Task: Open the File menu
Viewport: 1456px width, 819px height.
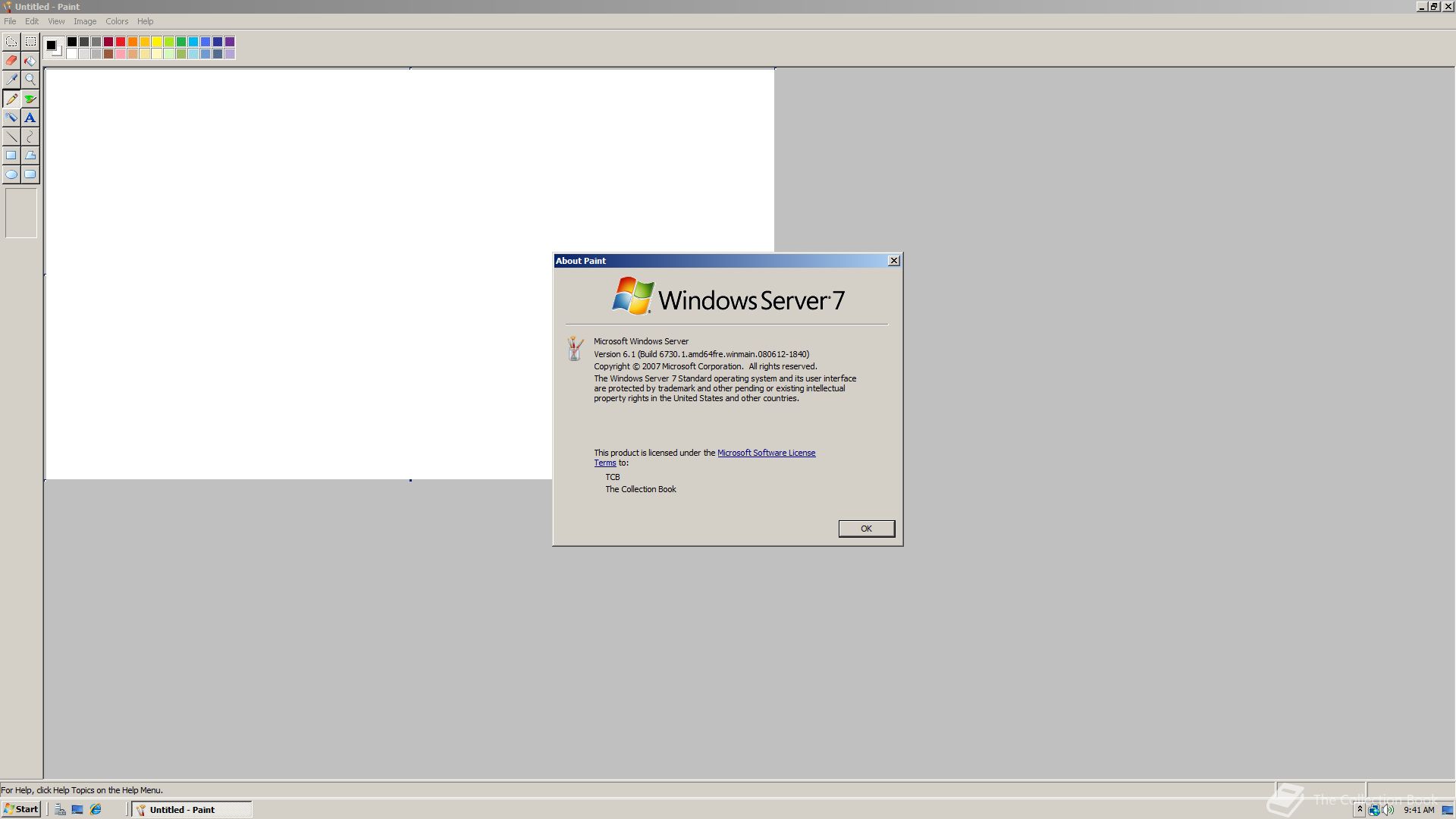Action: pyautogui.click(x=10, y=21)
